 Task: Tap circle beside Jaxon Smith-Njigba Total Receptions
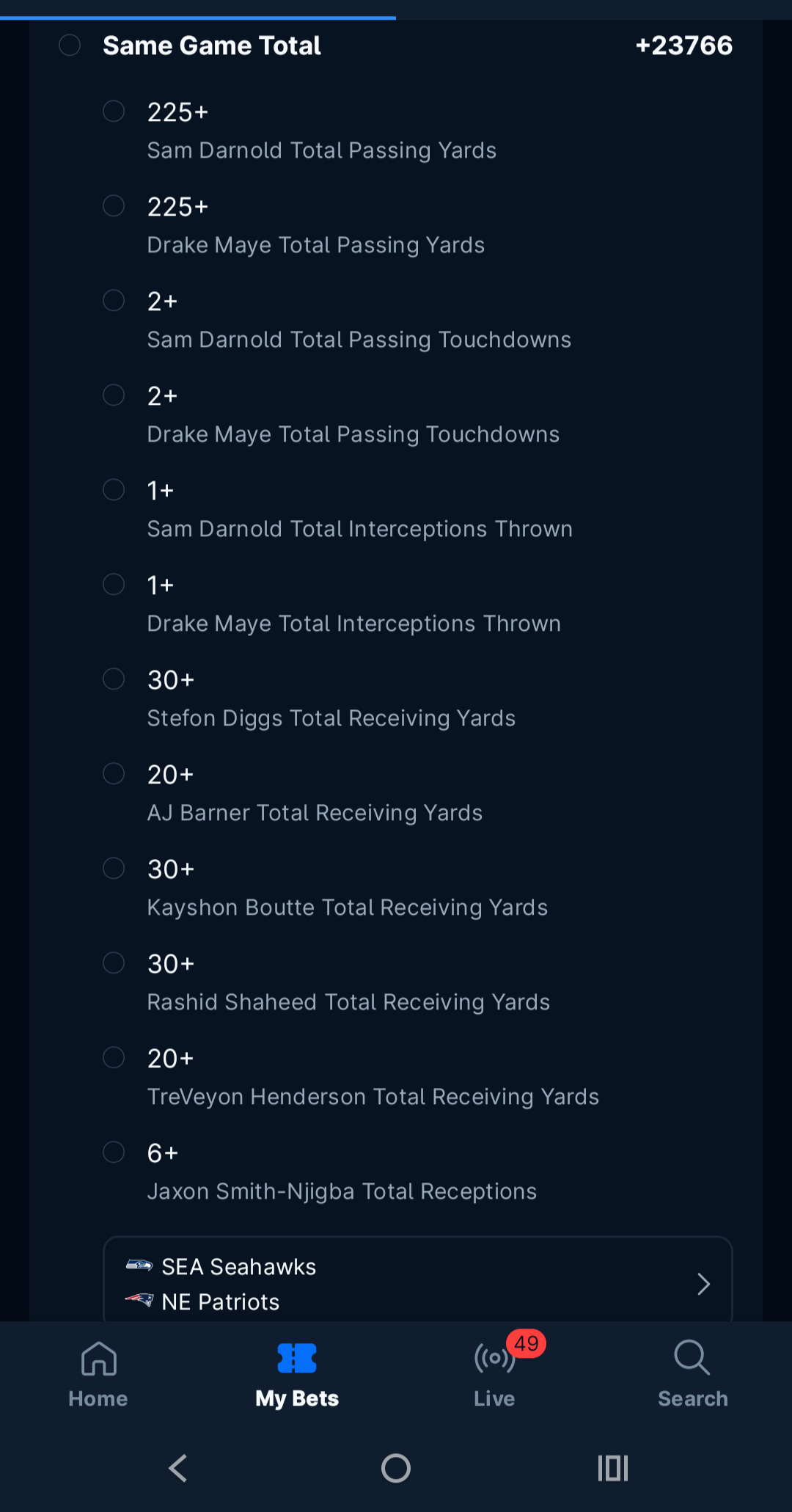click(114, 1153)
